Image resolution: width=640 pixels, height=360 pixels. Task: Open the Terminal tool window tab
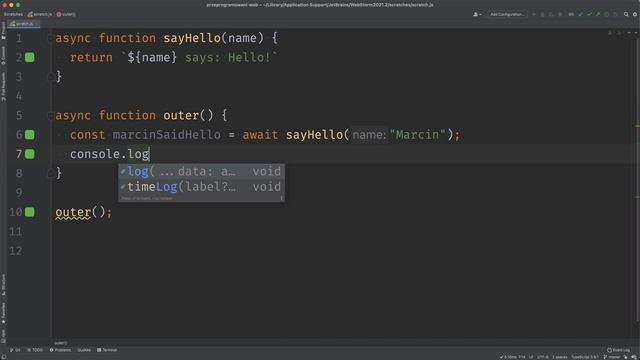tap(107, 350)
